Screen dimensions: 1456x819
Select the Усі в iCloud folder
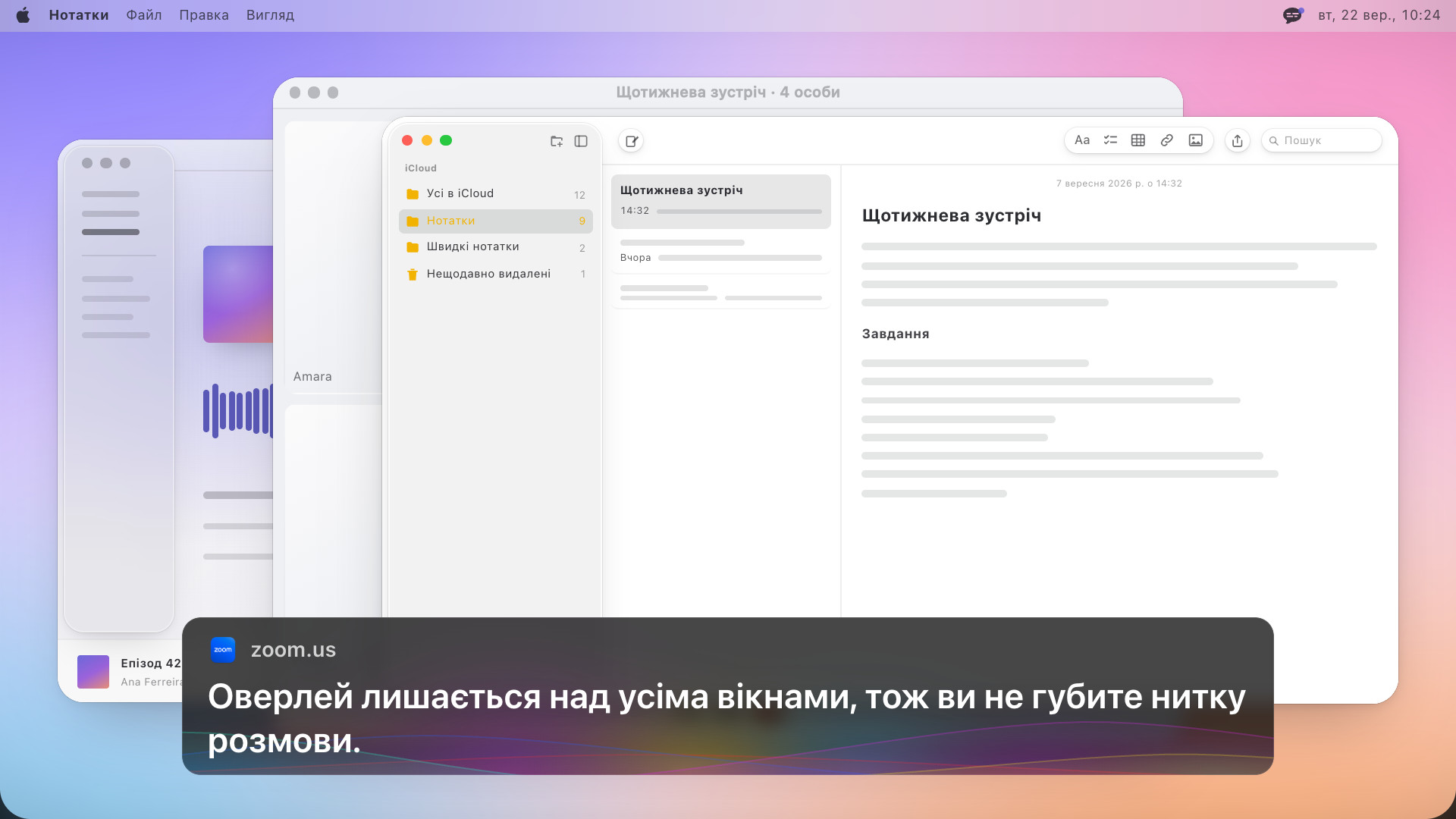pos(496,194)
